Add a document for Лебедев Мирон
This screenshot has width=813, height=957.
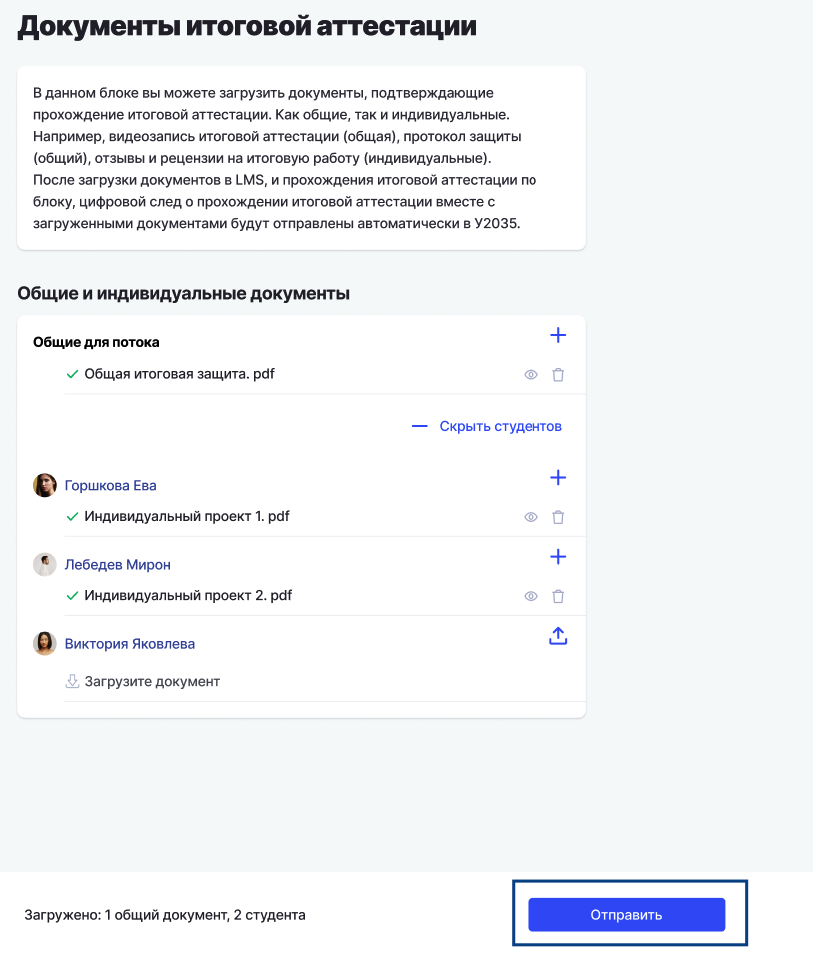coord(558,557)
